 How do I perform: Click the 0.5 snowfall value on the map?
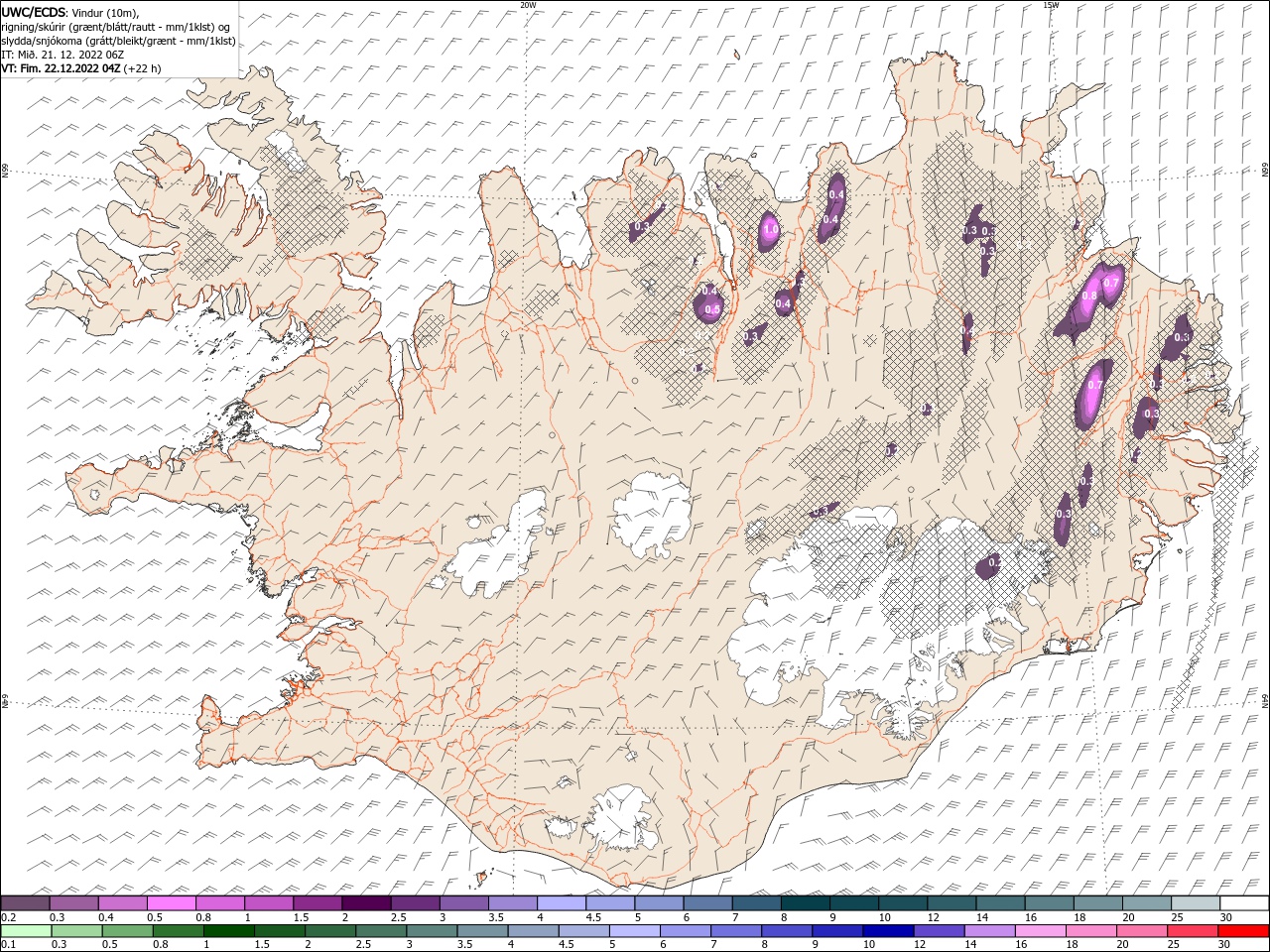click(712, 309)
